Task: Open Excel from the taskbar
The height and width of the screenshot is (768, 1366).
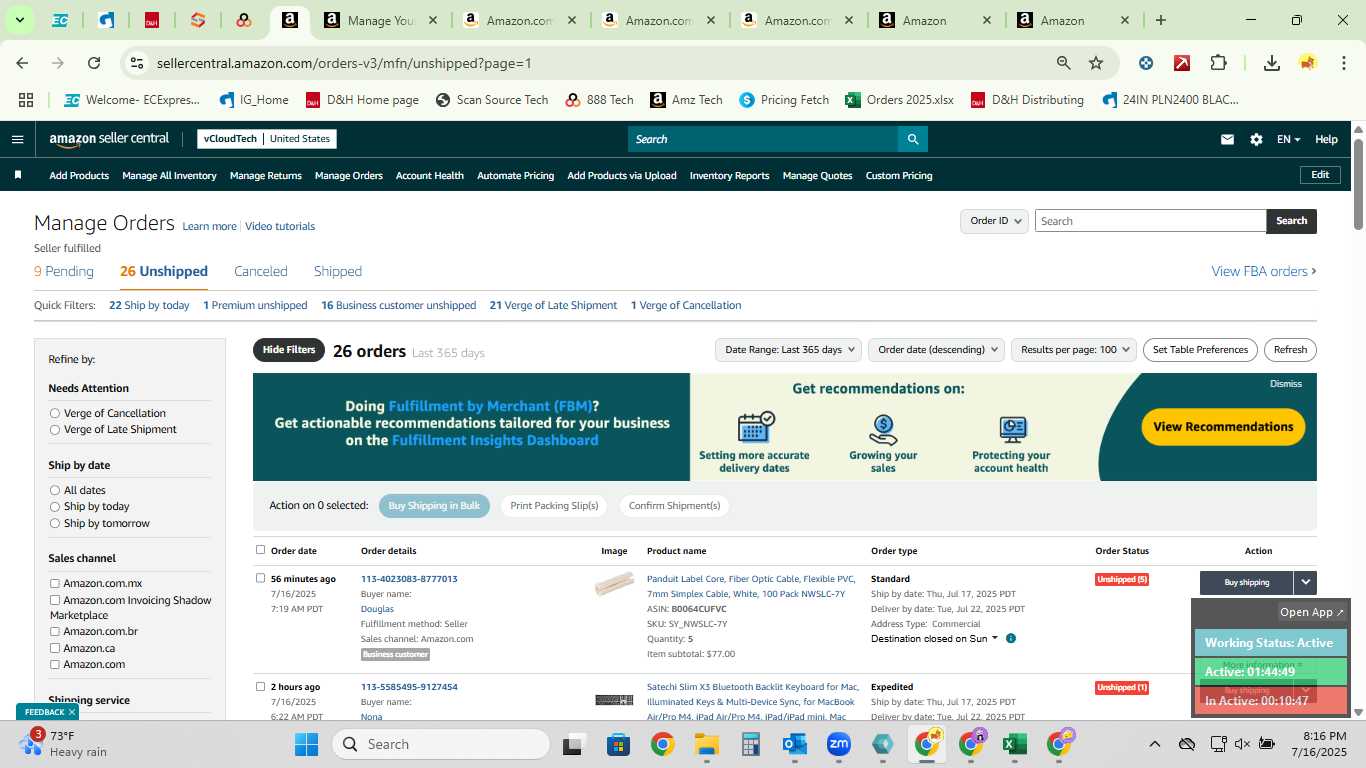Action: pyautogui.click(x=1014, y=744)
